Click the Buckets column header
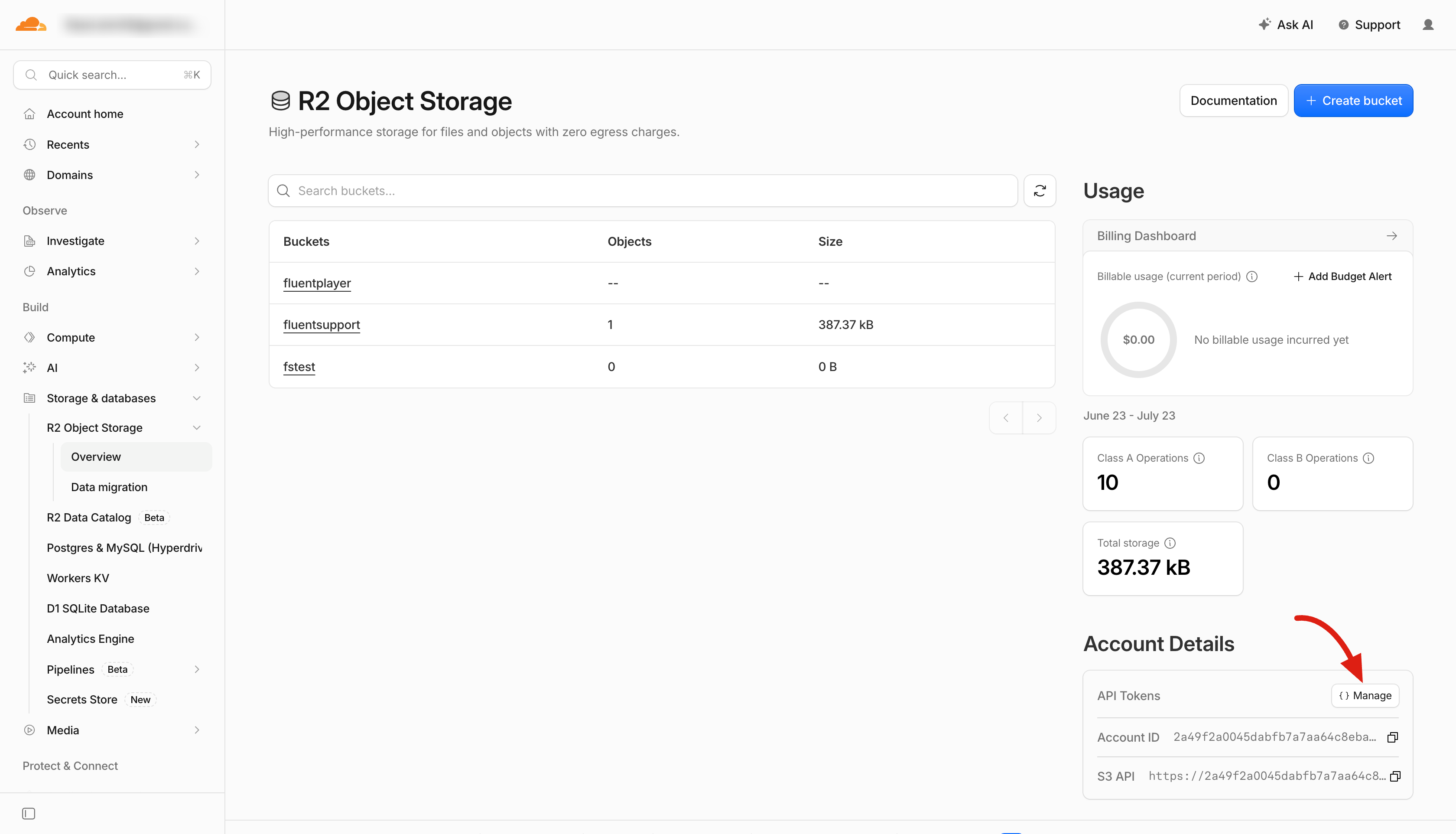1456x834 pixels. tap(306, 242)
